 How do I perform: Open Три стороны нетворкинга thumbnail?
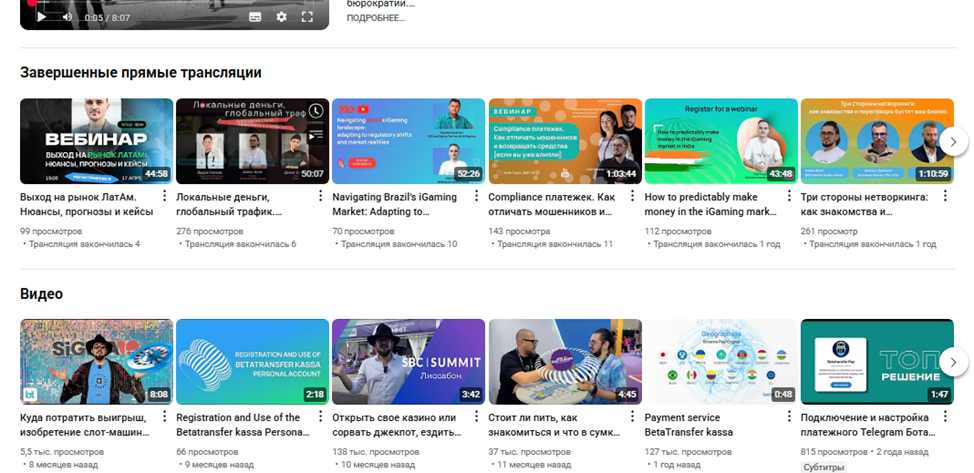(x=877, y=141)
